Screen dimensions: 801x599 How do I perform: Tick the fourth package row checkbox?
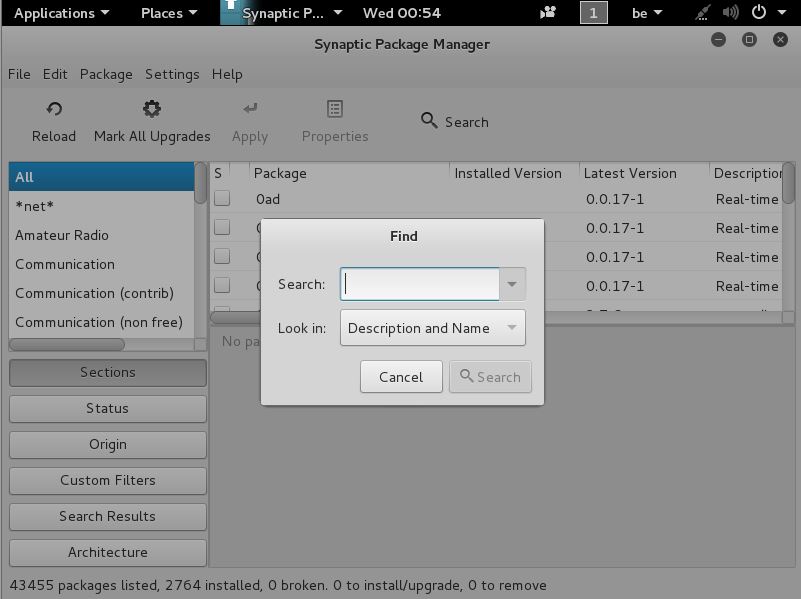pos(222,285)
